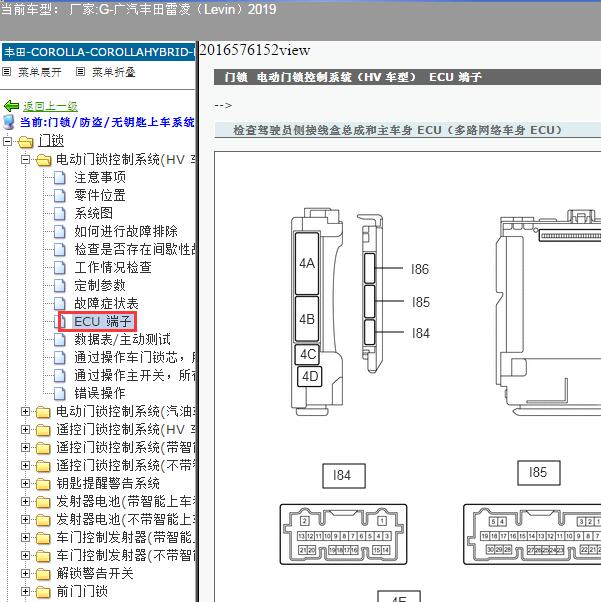The image size is (601, 602).
Task: Expand 车门控制发射器(不带智 folder
Action: [x=25, y=556]
